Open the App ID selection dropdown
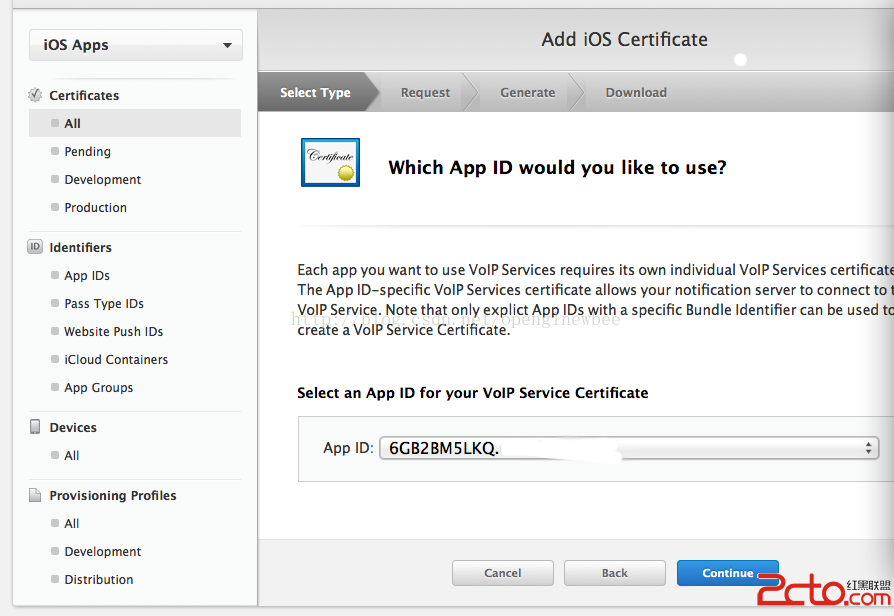The width and height of the screenshot is (894, 616). coord(628,448)
